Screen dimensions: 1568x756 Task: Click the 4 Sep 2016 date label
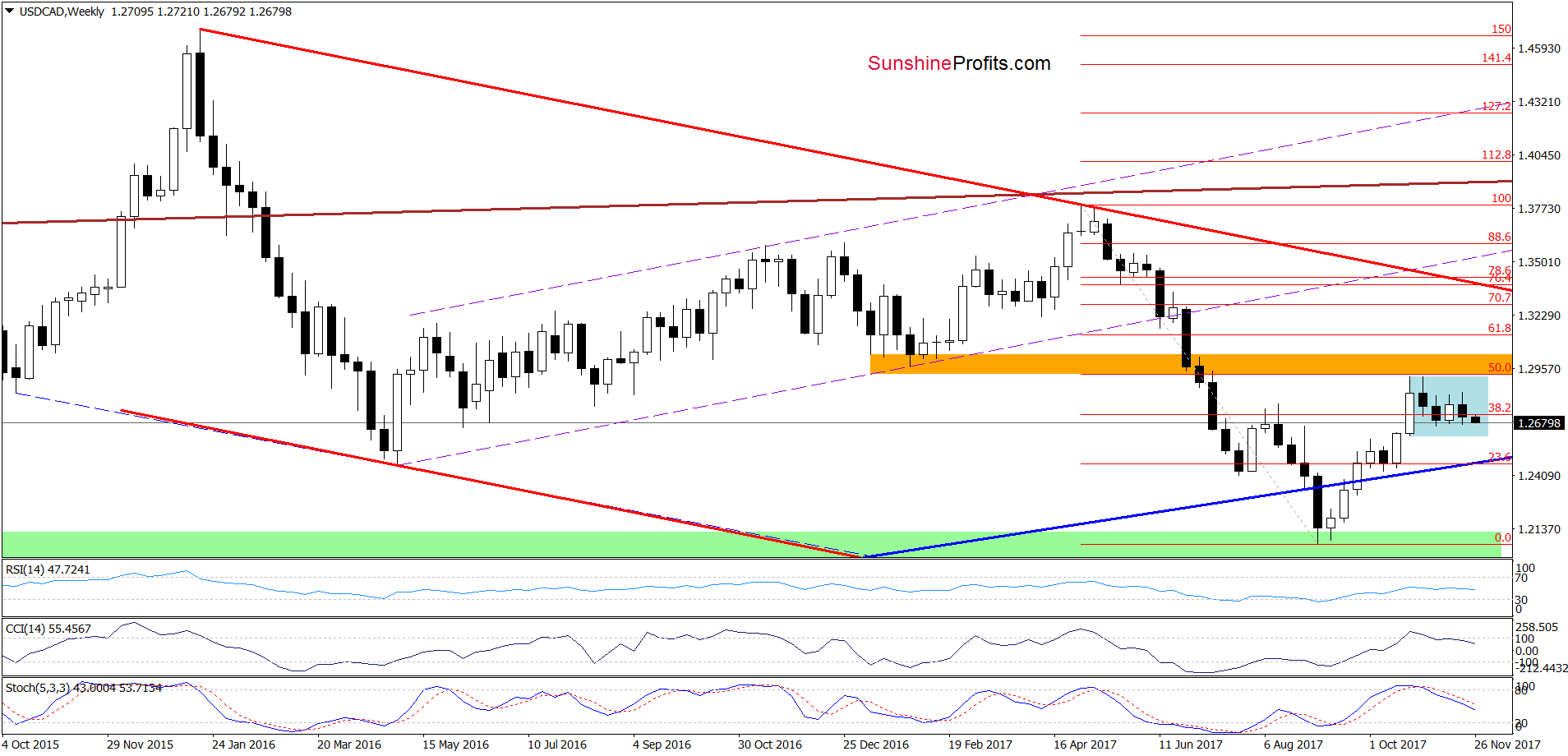[662, 744]
